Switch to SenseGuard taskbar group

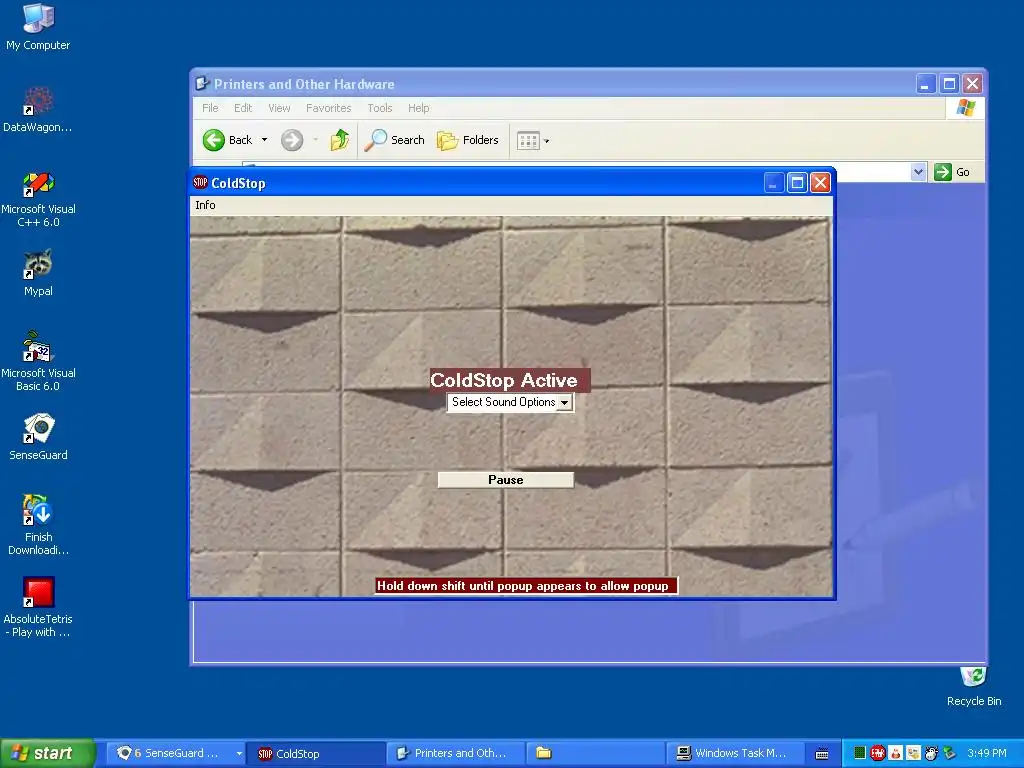174,754
